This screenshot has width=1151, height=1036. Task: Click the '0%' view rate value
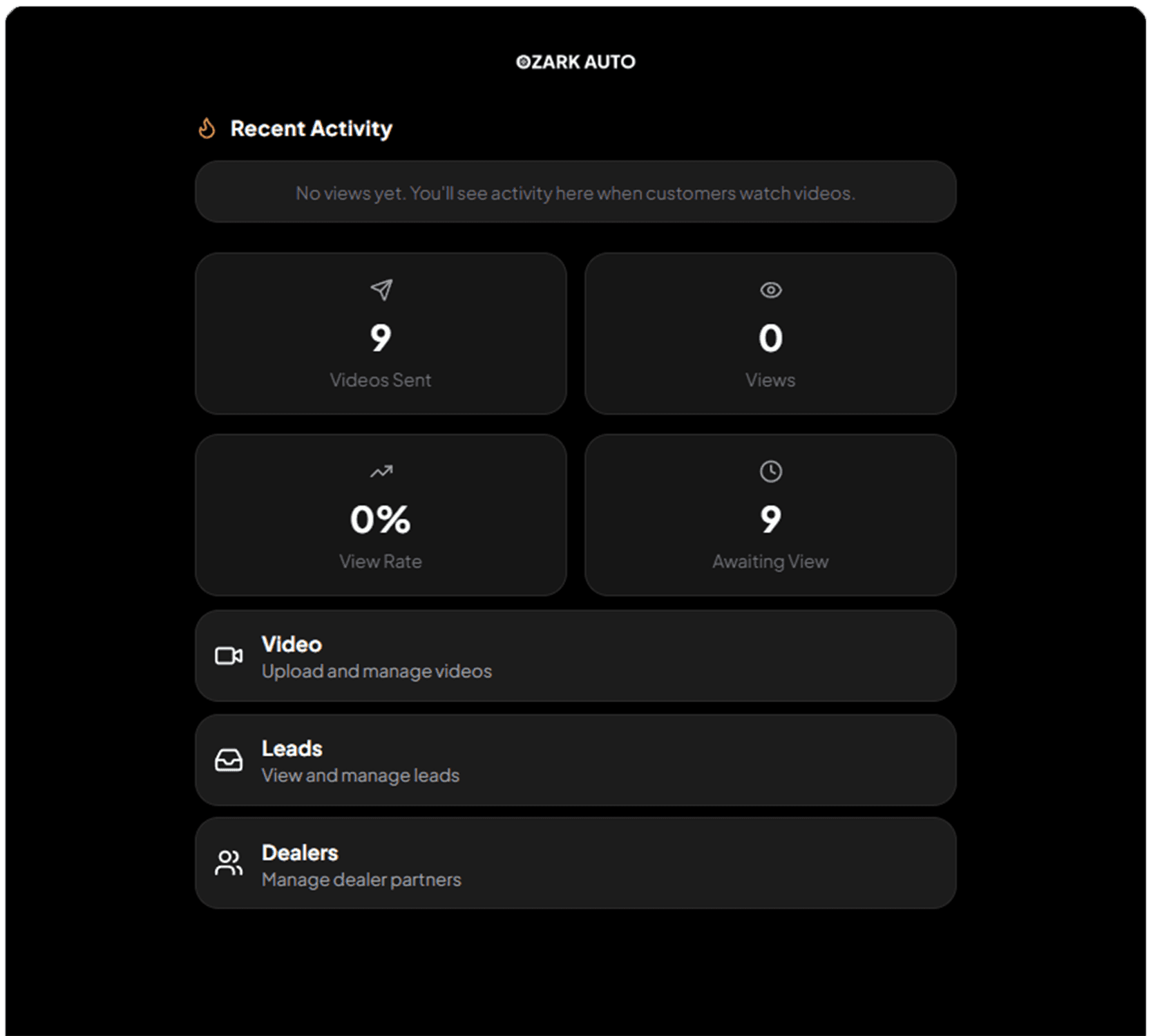click(381, 520)
